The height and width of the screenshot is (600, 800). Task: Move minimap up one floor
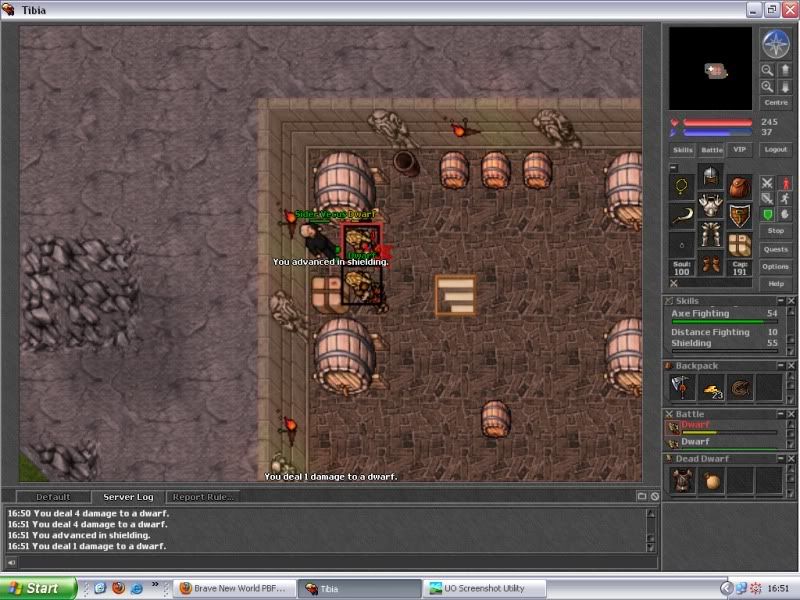coord(785,70)
